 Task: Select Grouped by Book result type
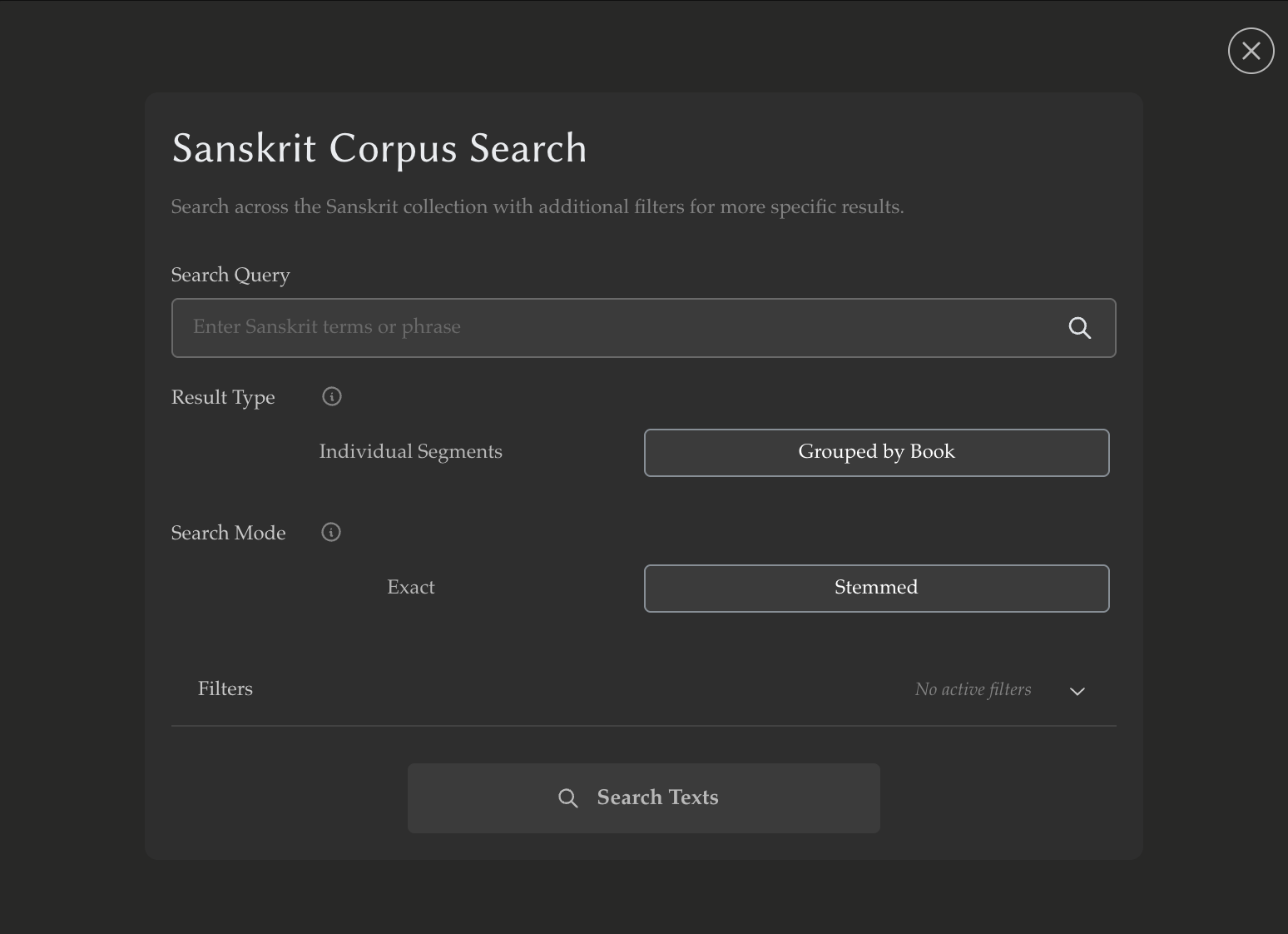pos(876,452)
